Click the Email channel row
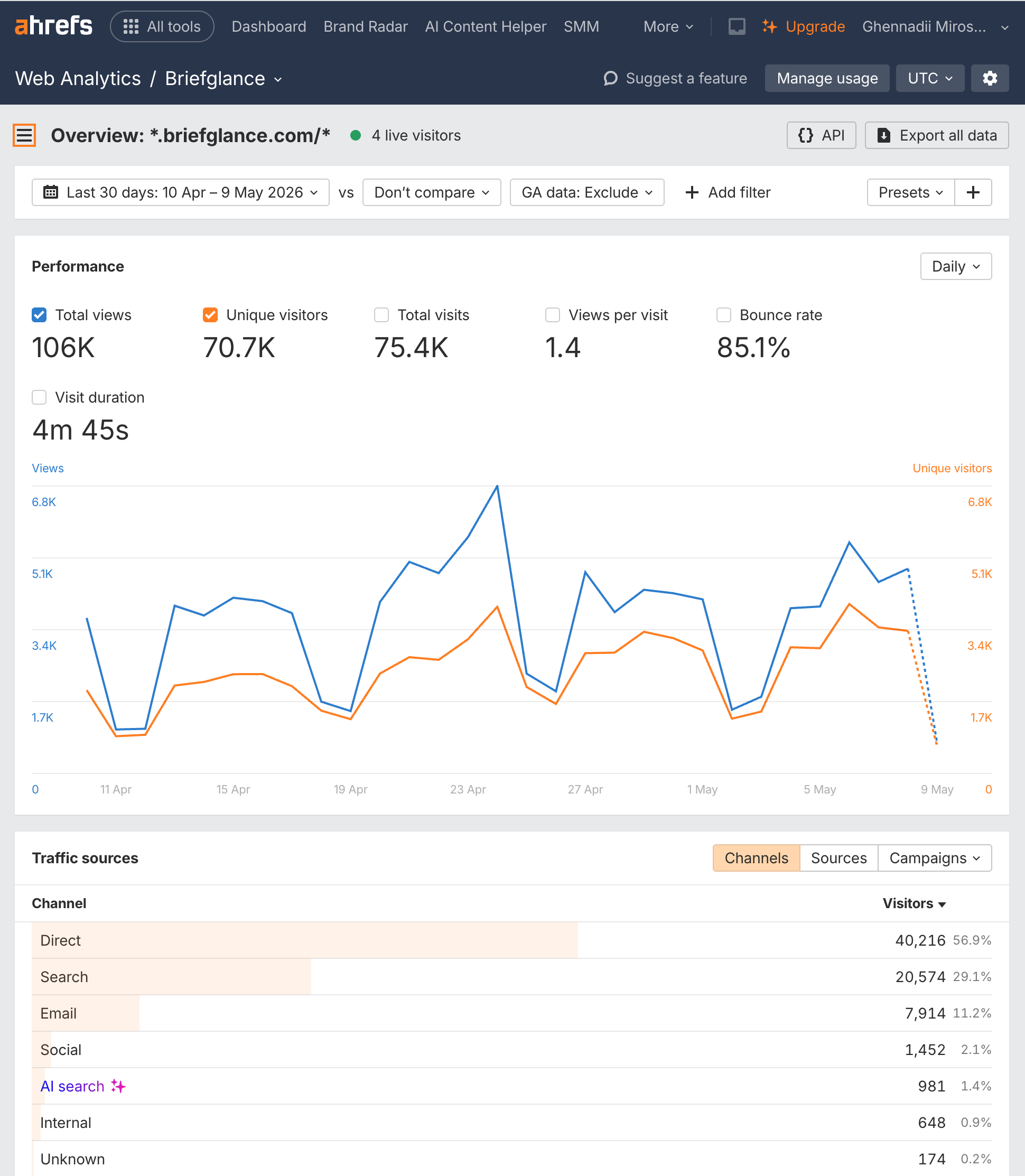Viewport: 1025px width, 1176px height. pos(512,1014)
